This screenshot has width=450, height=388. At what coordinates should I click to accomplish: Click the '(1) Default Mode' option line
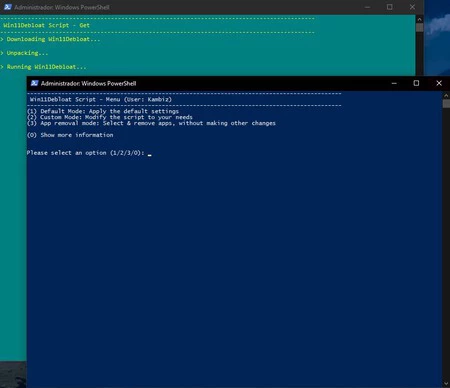coord(103,111)
